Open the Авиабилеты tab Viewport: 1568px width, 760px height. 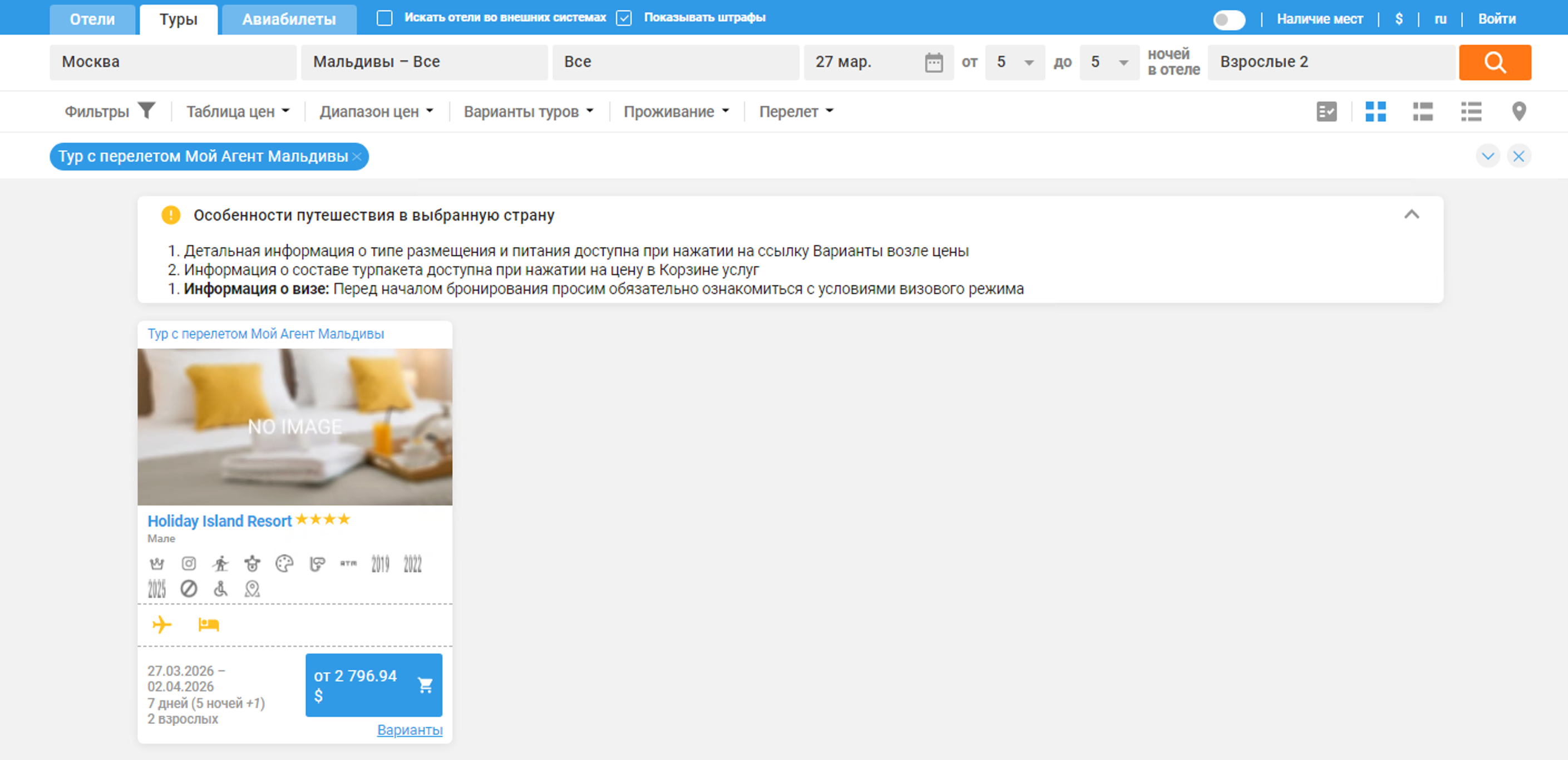pos(289,19)
